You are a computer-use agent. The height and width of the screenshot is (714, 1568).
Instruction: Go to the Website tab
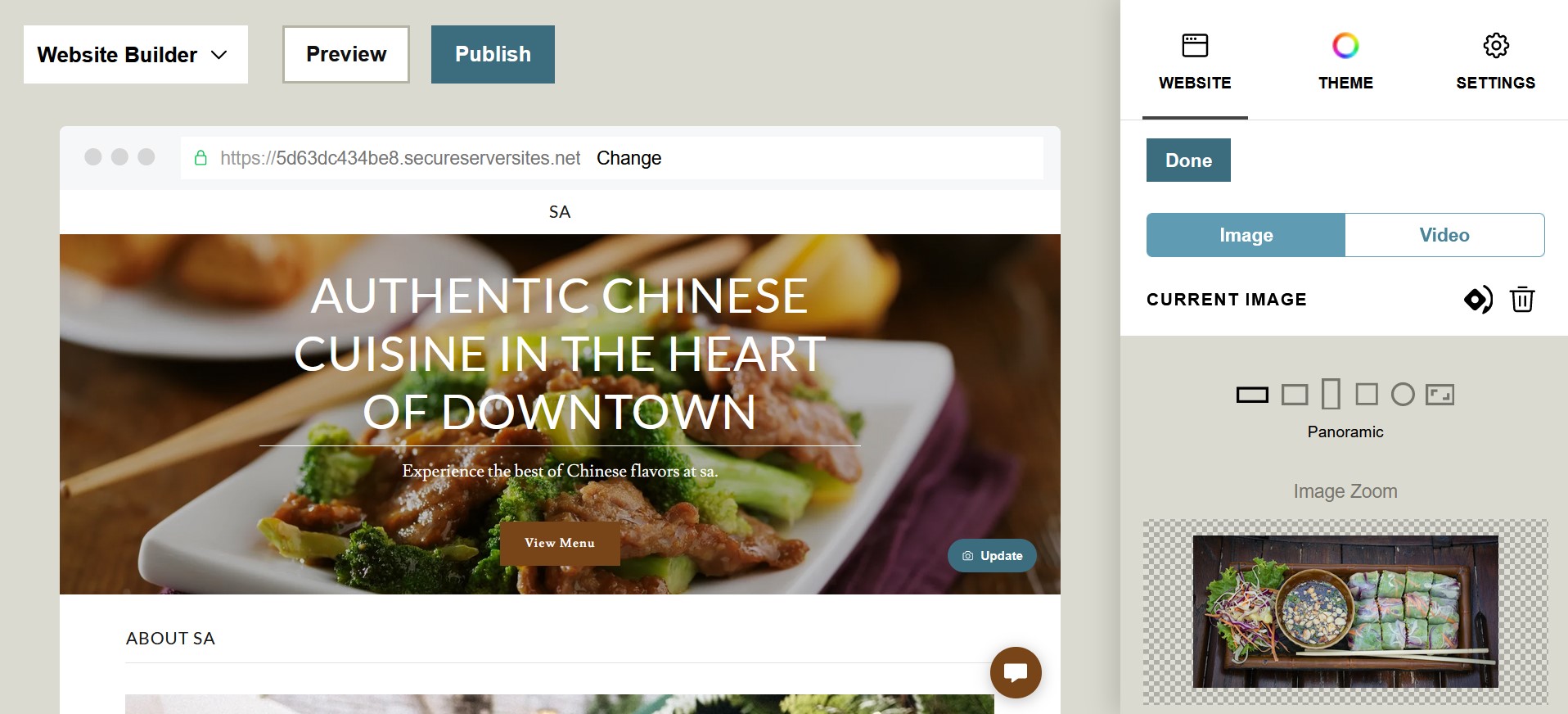point(1195,61)
